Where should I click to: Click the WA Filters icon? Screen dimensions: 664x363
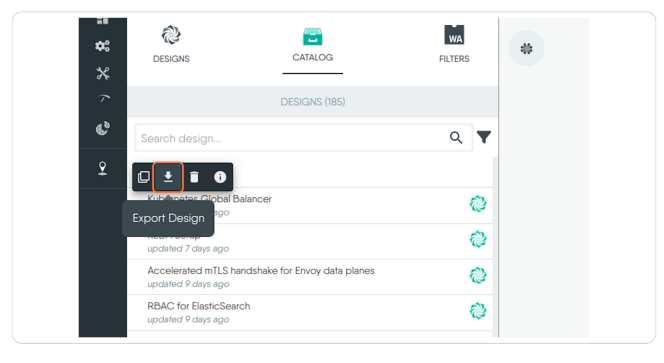pos(454,35)
